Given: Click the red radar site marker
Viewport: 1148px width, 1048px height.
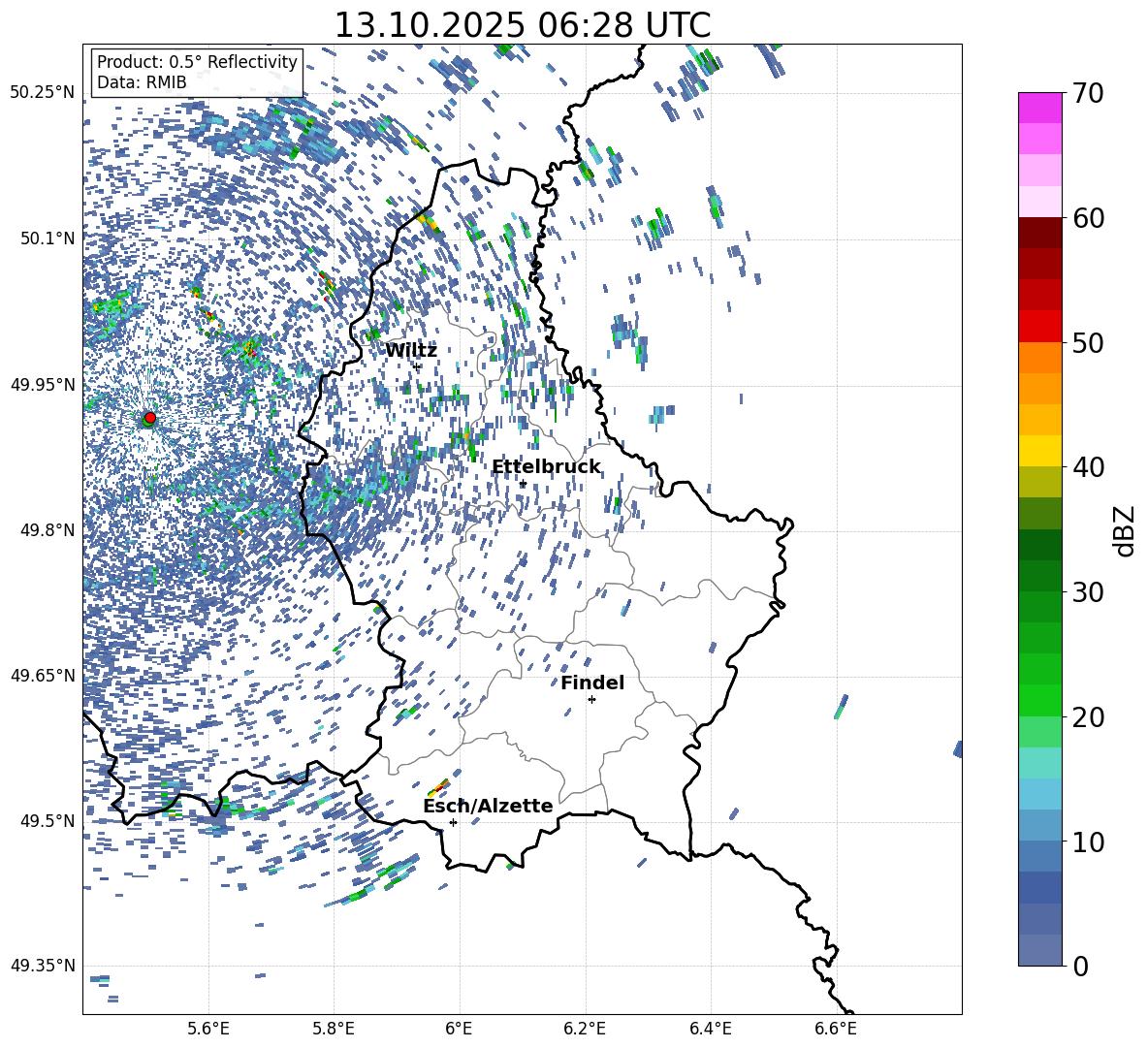Looking at the screenshot, I should pyautogui.click(x=150, y=417).
